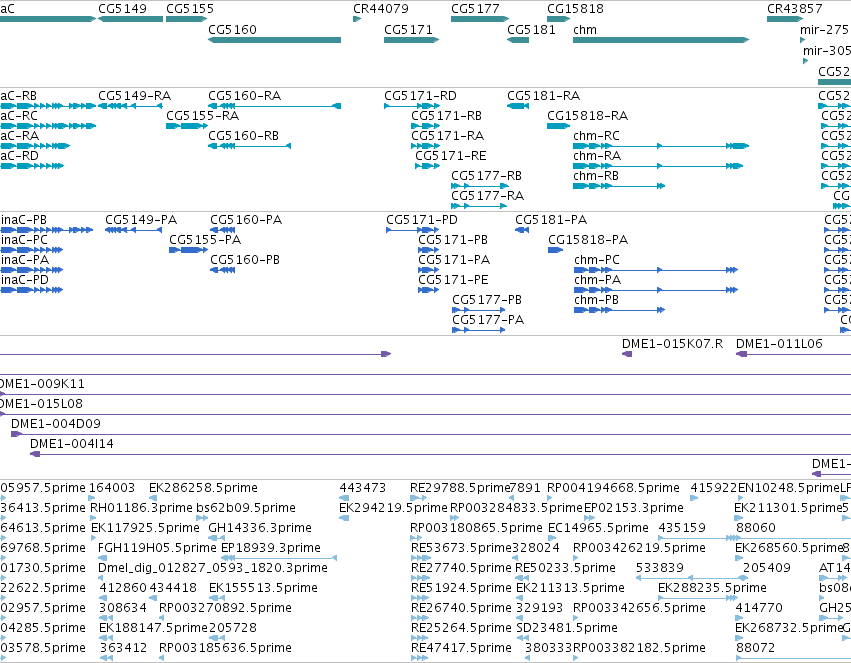Select the CG5160-RA transcript
The width and height of the screenshot is (851, 663).
pos(274,106)
